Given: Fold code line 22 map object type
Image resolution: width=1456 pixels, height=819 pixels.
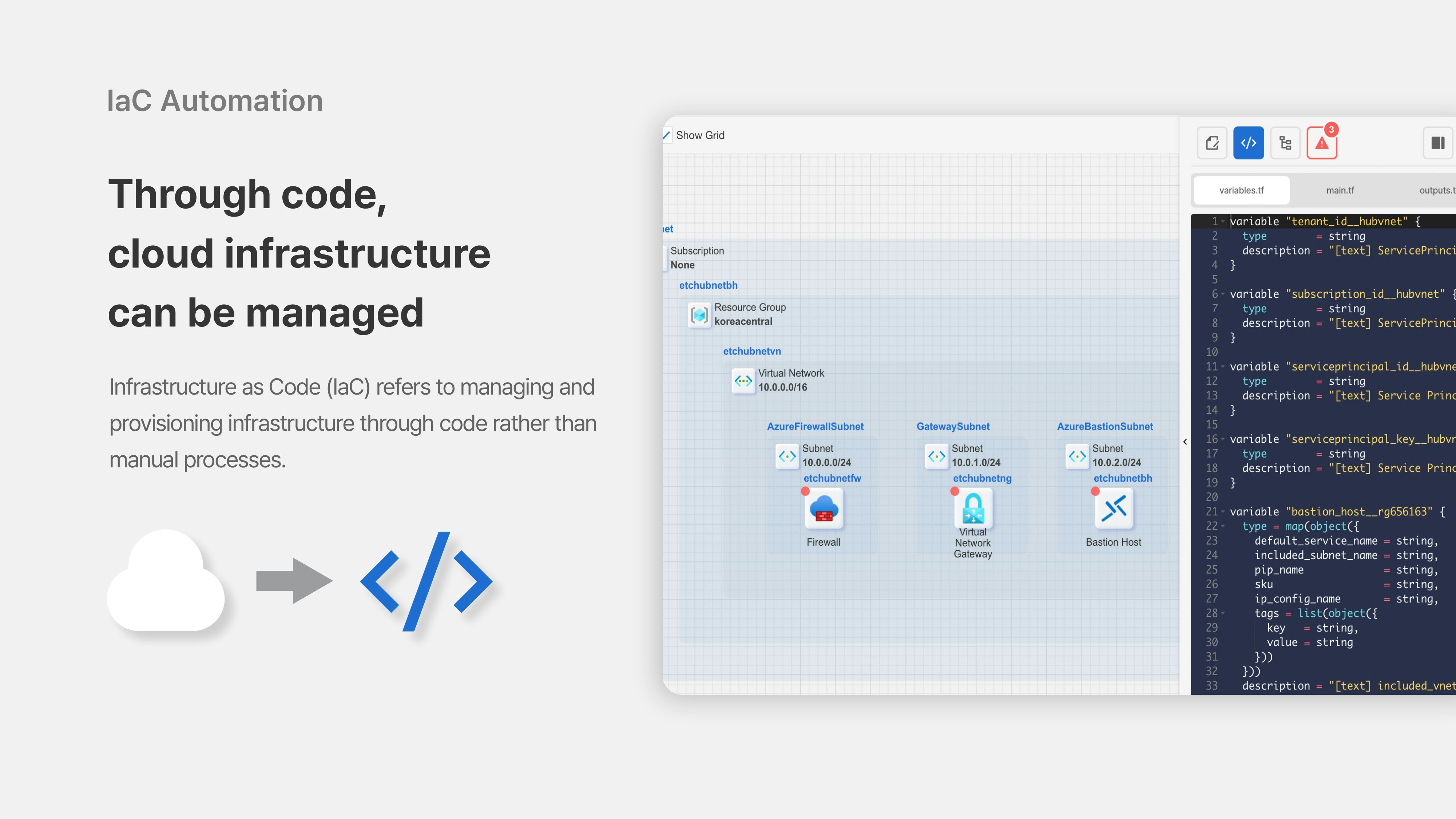Looking at the screenshot, I should (x=1223, y=526).
